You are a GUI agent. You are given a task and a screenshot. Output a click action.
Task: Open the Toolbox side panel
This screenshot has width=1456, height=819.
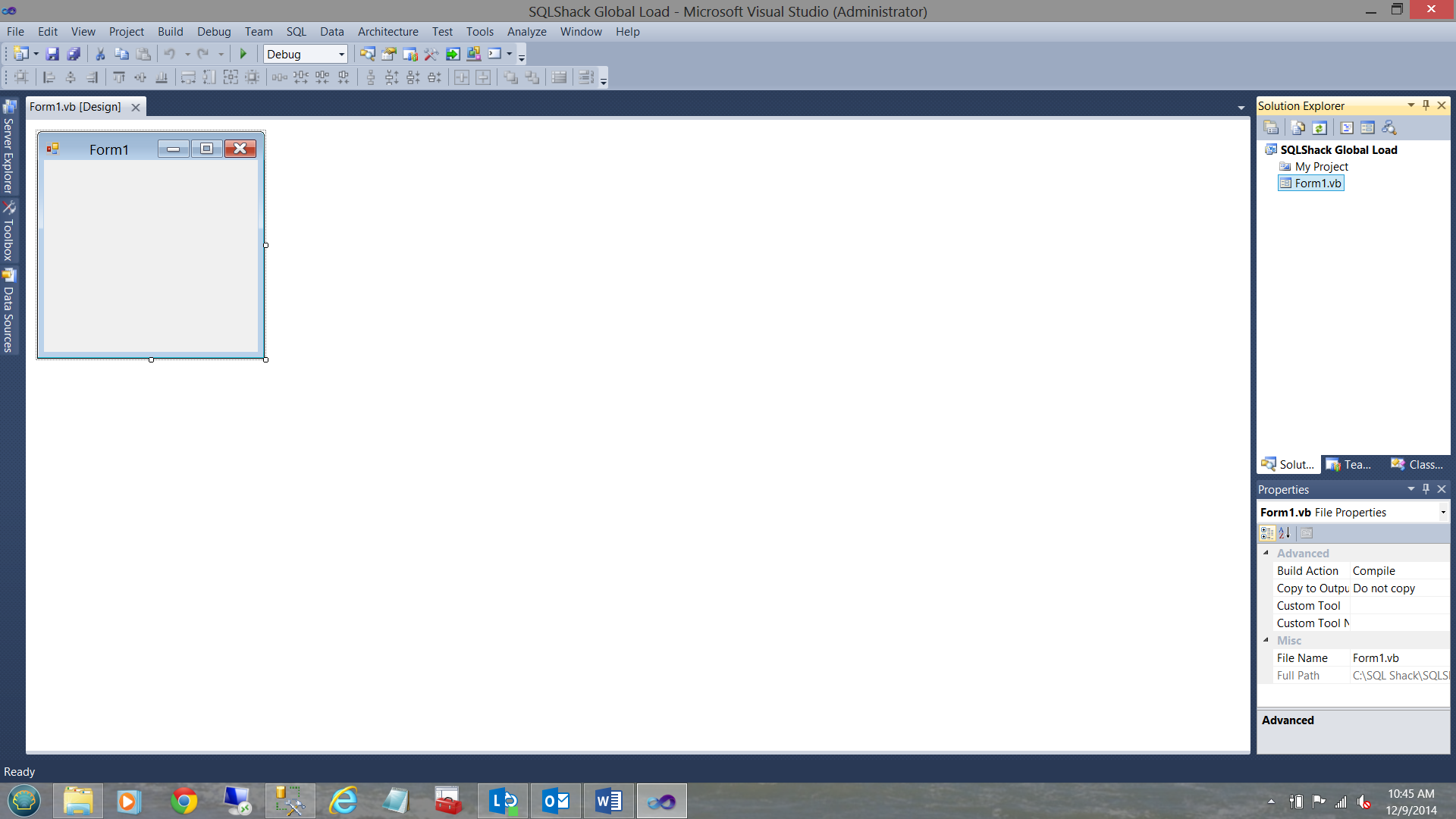[x=9, y=232]
